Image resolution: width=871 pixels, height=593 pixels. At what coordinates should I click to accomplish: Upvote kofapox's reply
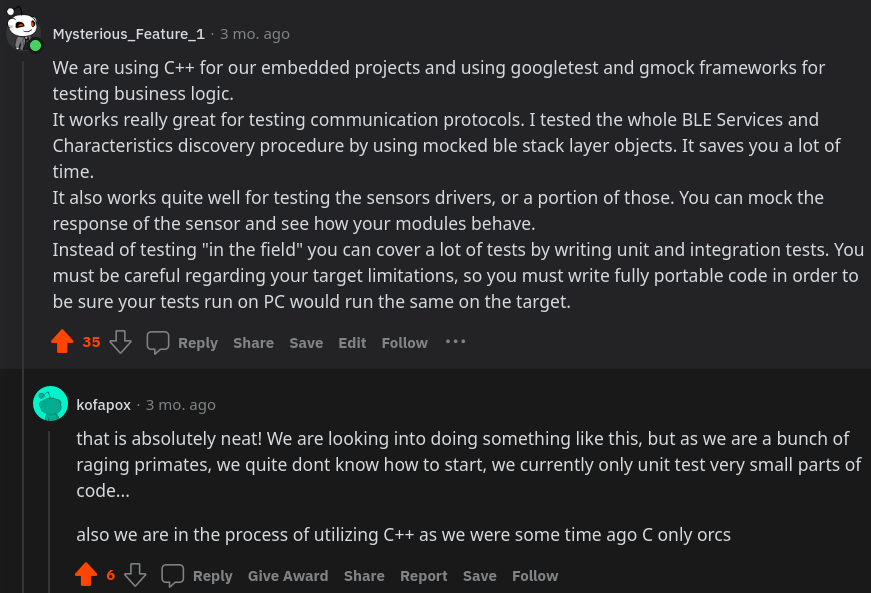pos(86,575)
